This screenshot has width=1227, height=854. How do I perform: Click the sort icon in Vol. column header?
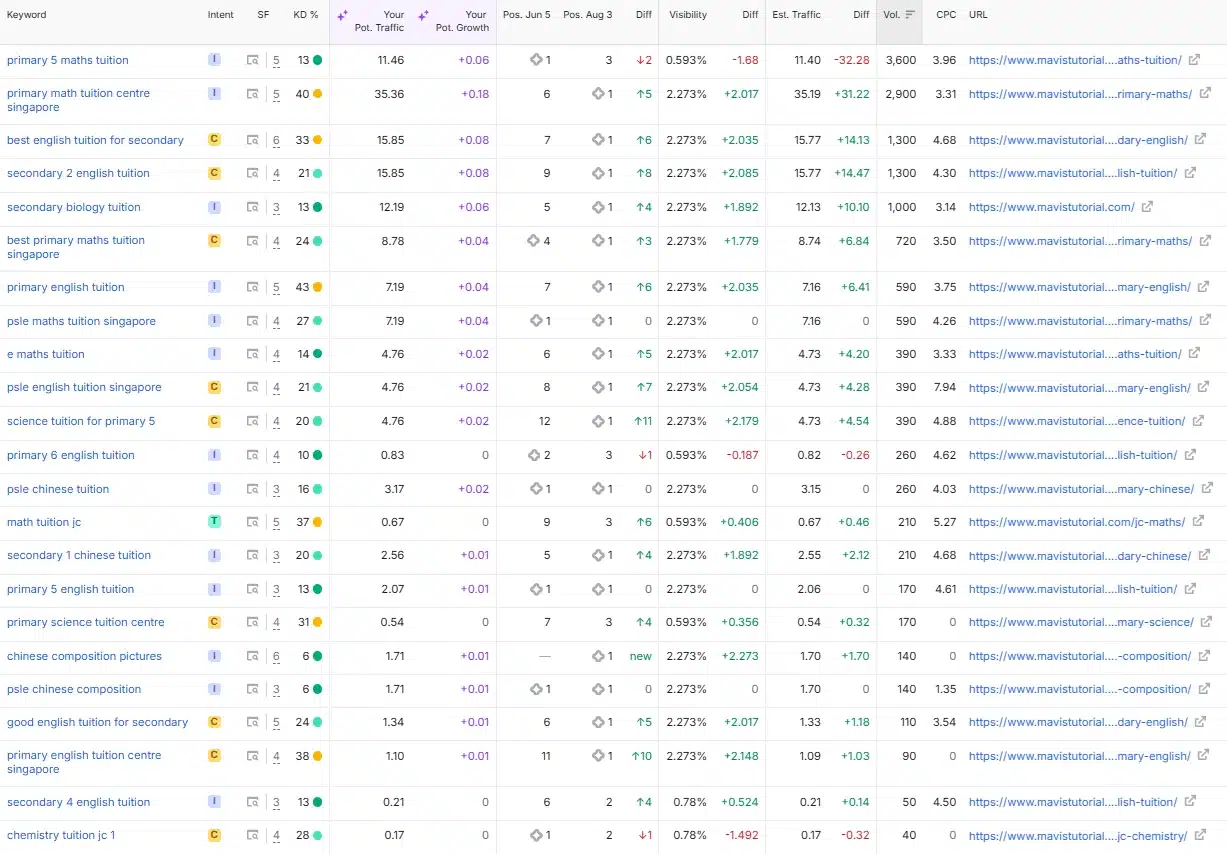[910, 15]
